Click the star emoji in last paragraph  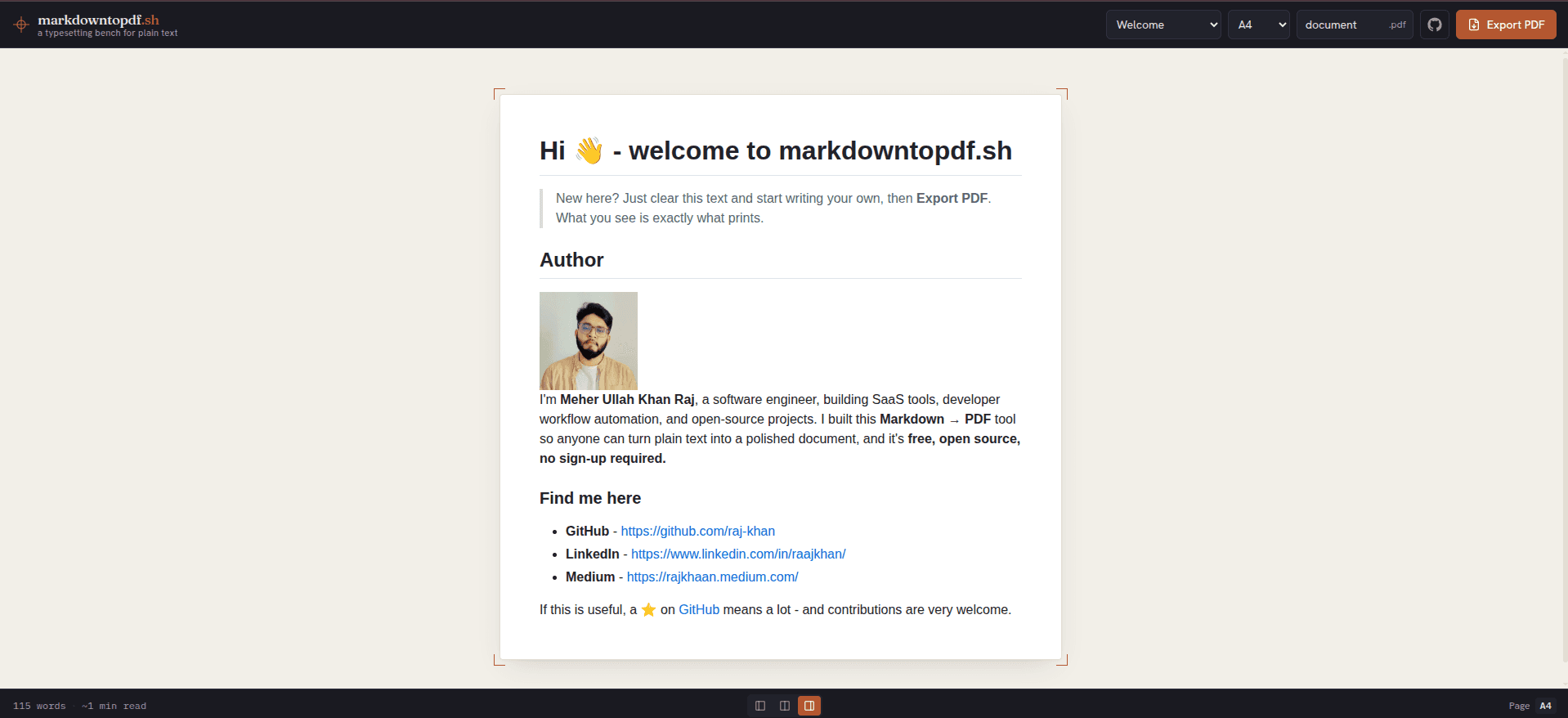point(648,610)
